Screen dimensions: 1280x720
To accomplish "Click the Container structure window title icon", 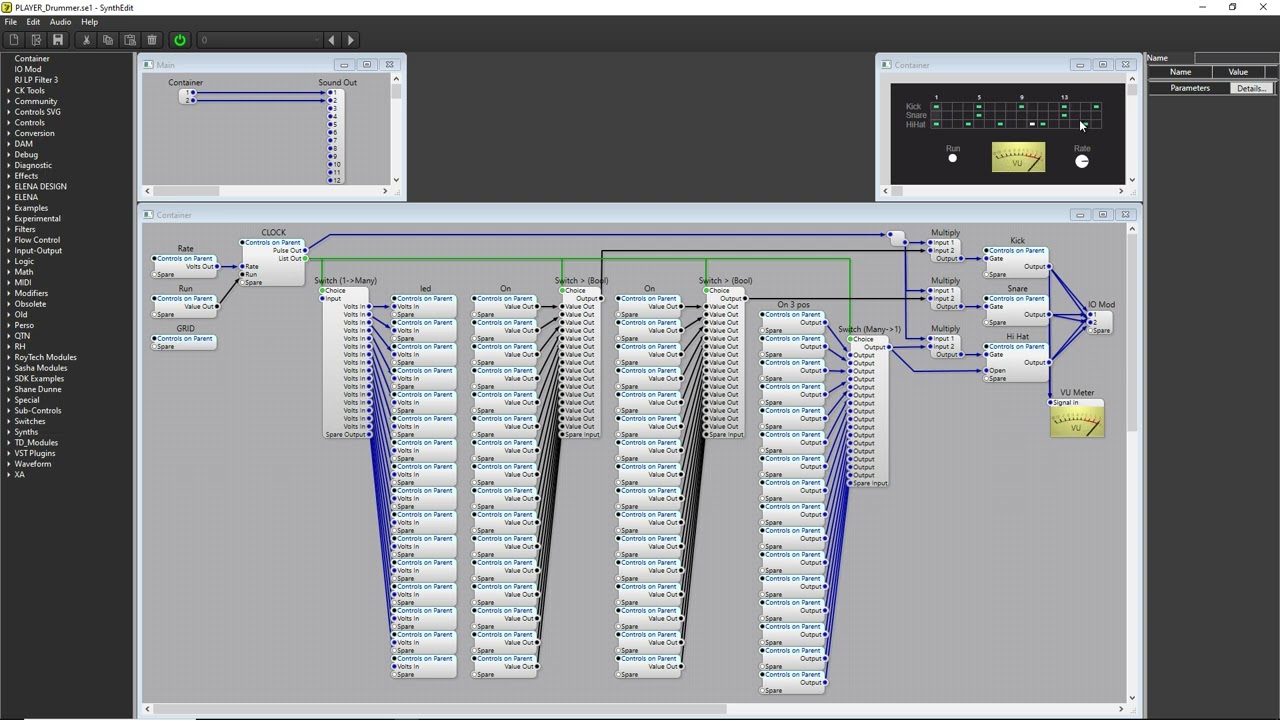I will [149, 215].
